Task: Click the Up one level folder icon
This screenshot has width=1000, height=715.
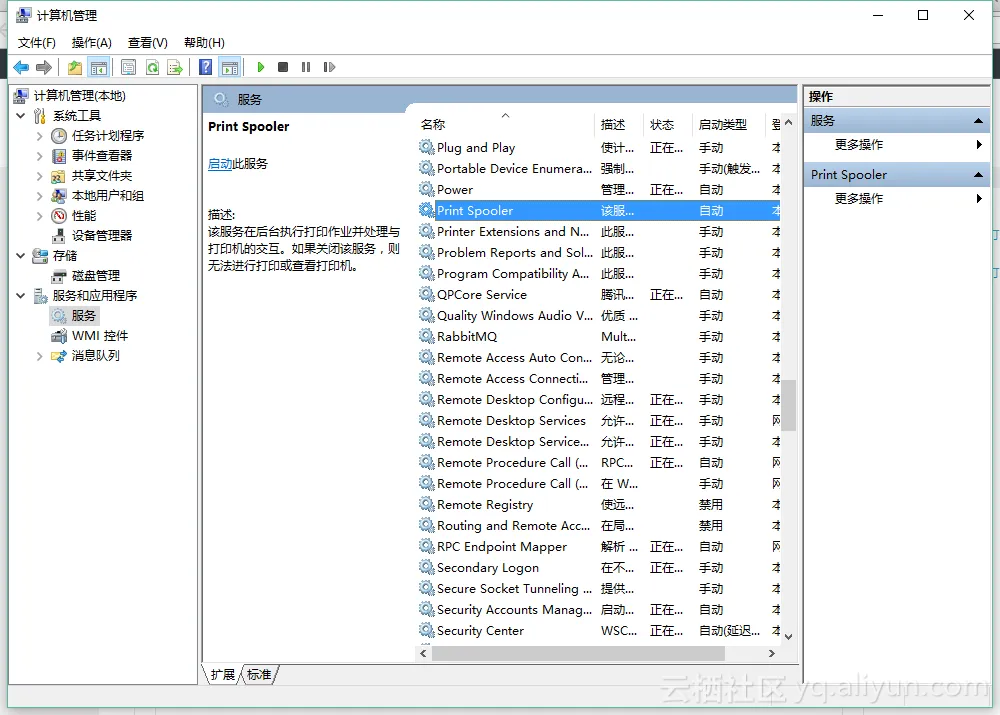Action: tap(75, 67)
